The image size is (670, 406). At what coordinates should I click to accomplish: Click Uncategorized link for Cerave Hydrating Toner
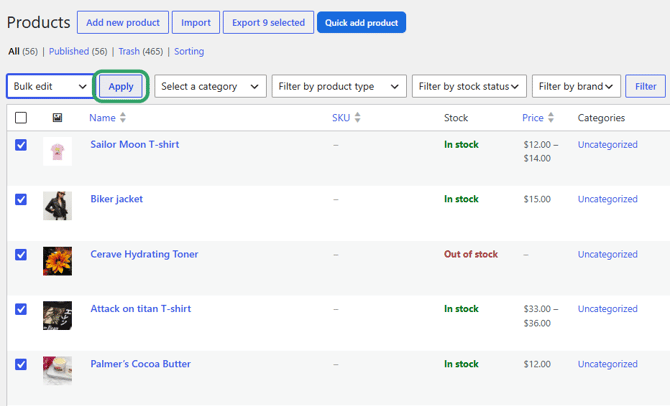(x=608, y=254)
